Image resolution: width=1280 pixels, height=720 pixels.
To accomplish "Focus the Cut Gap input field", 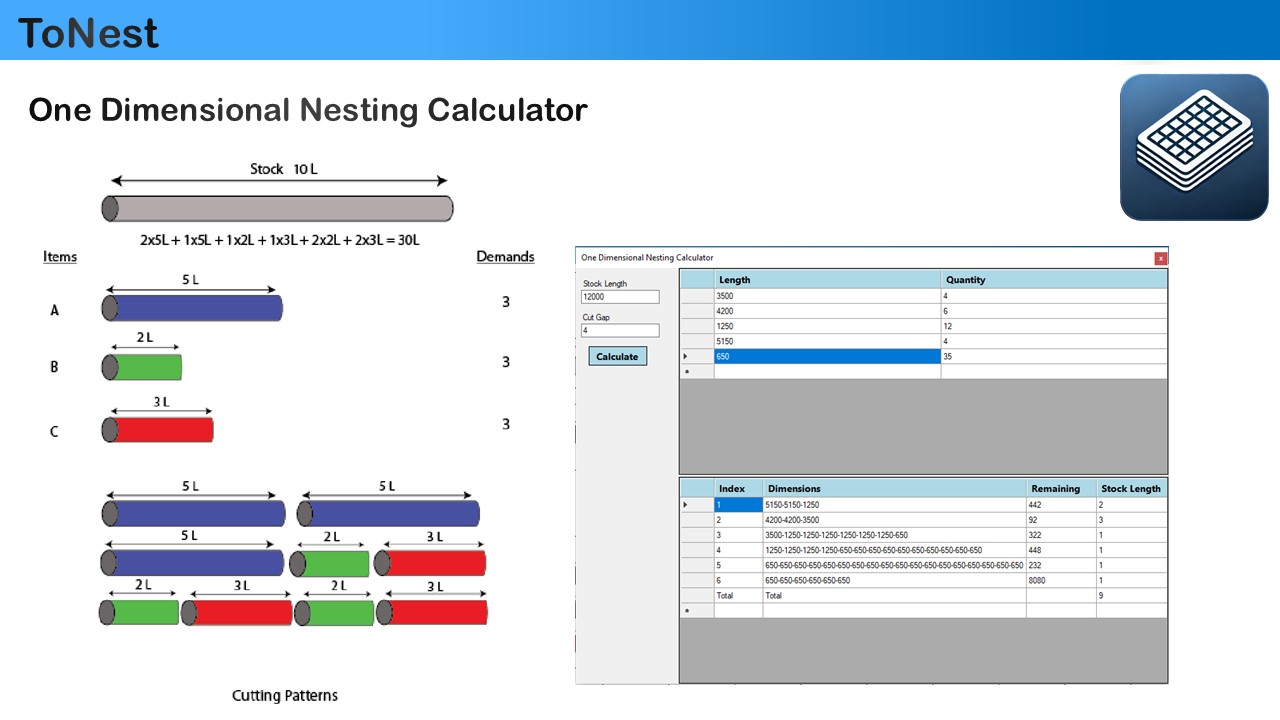I will 621,330.
